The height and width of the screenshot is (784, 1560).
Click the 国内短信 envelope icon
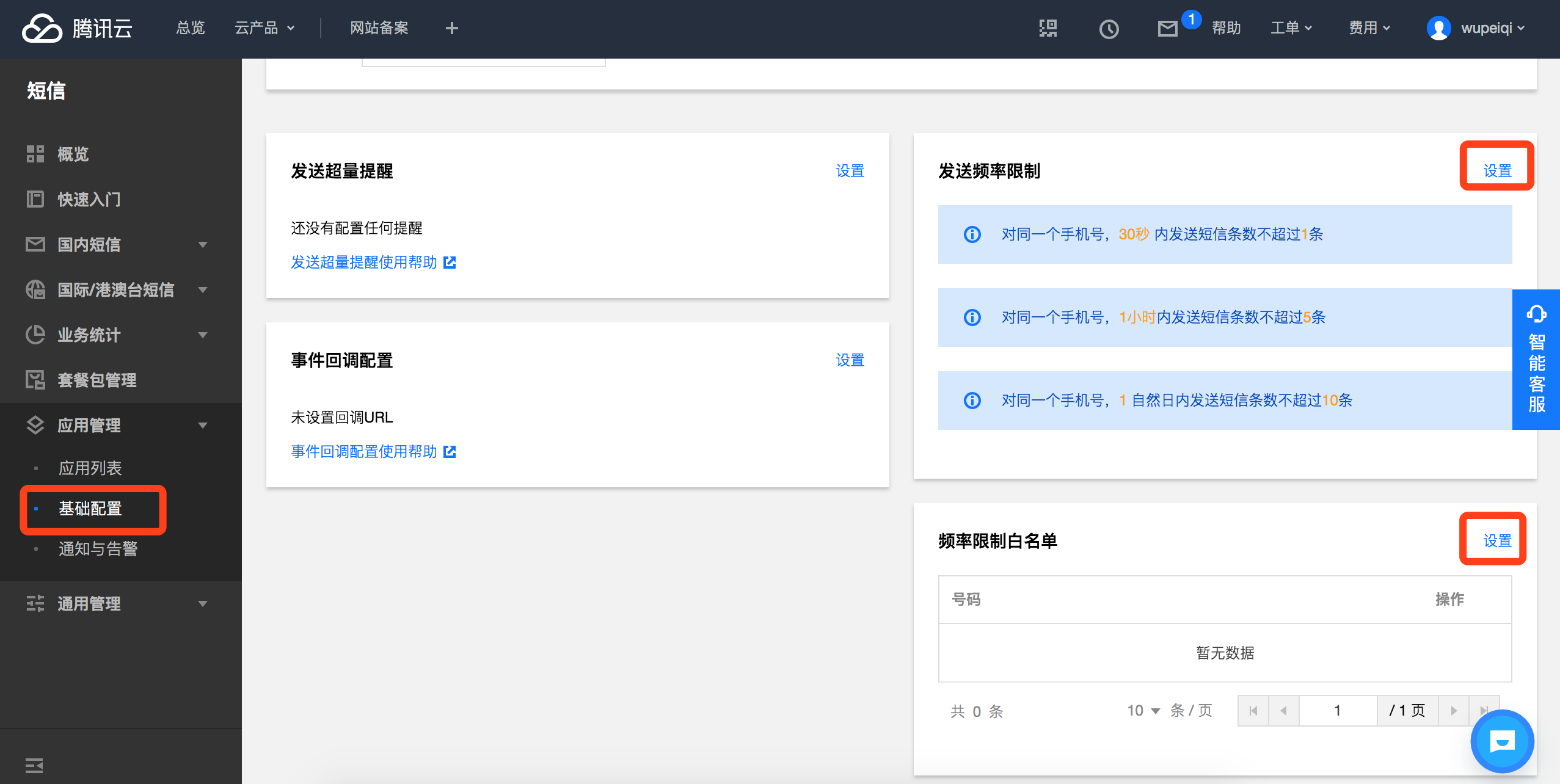[35, 244]
